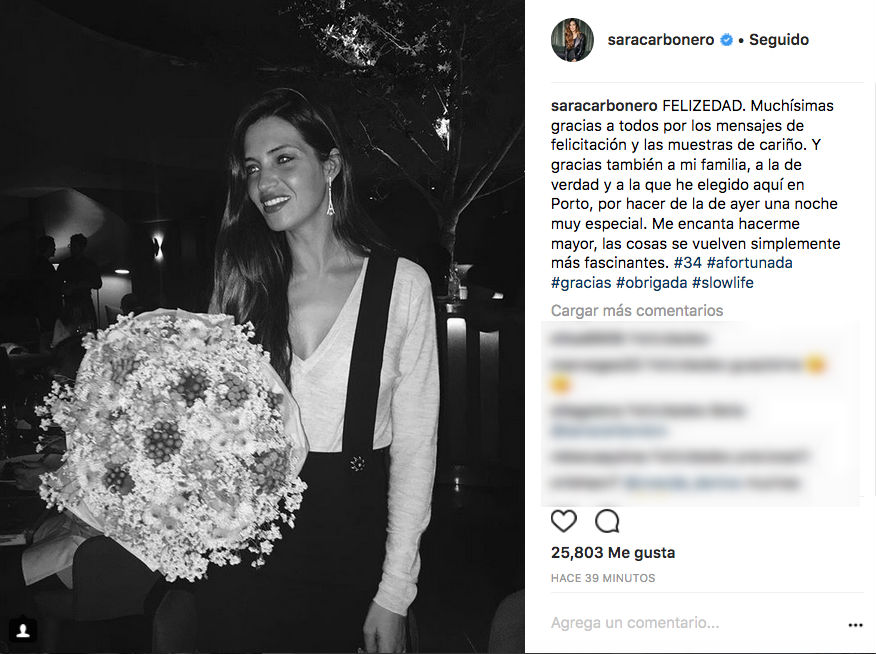View the 25,803 Me gusta likes list
876x654 pixels.
[x=613, y=553]
